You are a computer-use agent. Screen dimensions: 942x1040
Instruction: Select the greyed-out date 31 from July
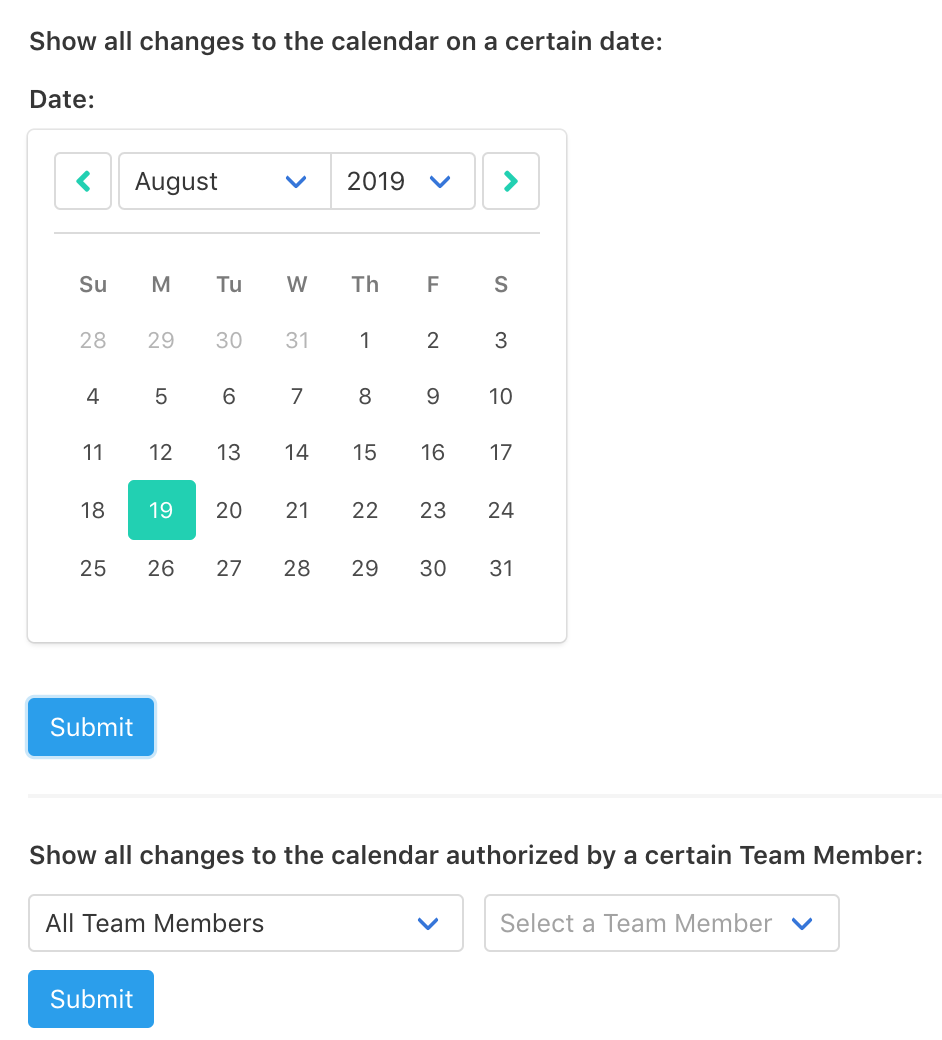click(297, 340)
